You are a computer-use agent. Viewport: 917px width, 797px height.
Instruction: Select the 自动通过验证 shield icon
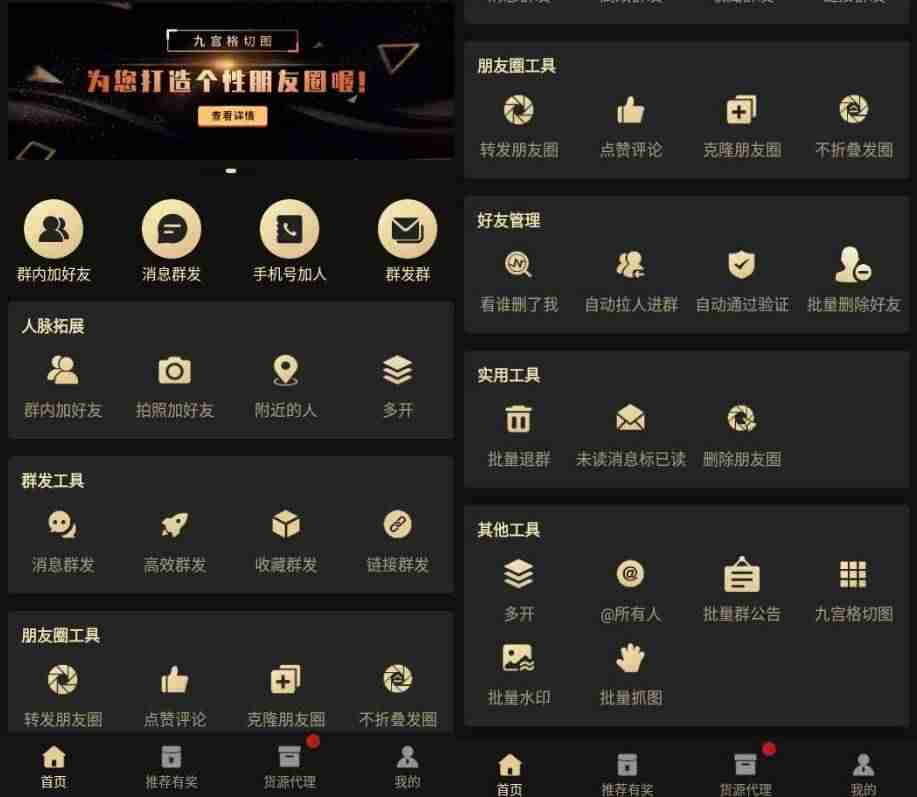click(x=742, y=264)
